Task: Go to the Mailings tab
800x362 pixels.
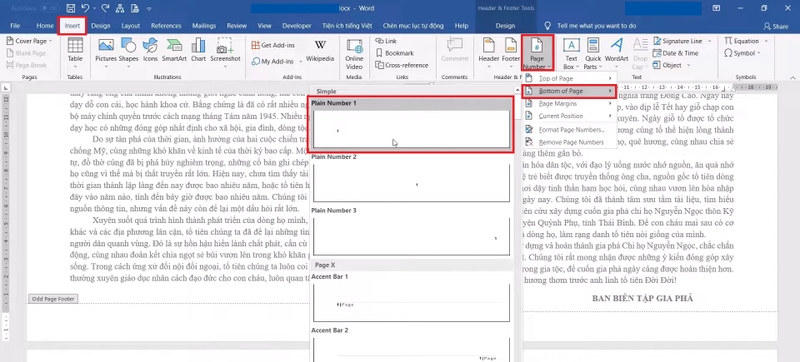Action: [x=204, y=26]
